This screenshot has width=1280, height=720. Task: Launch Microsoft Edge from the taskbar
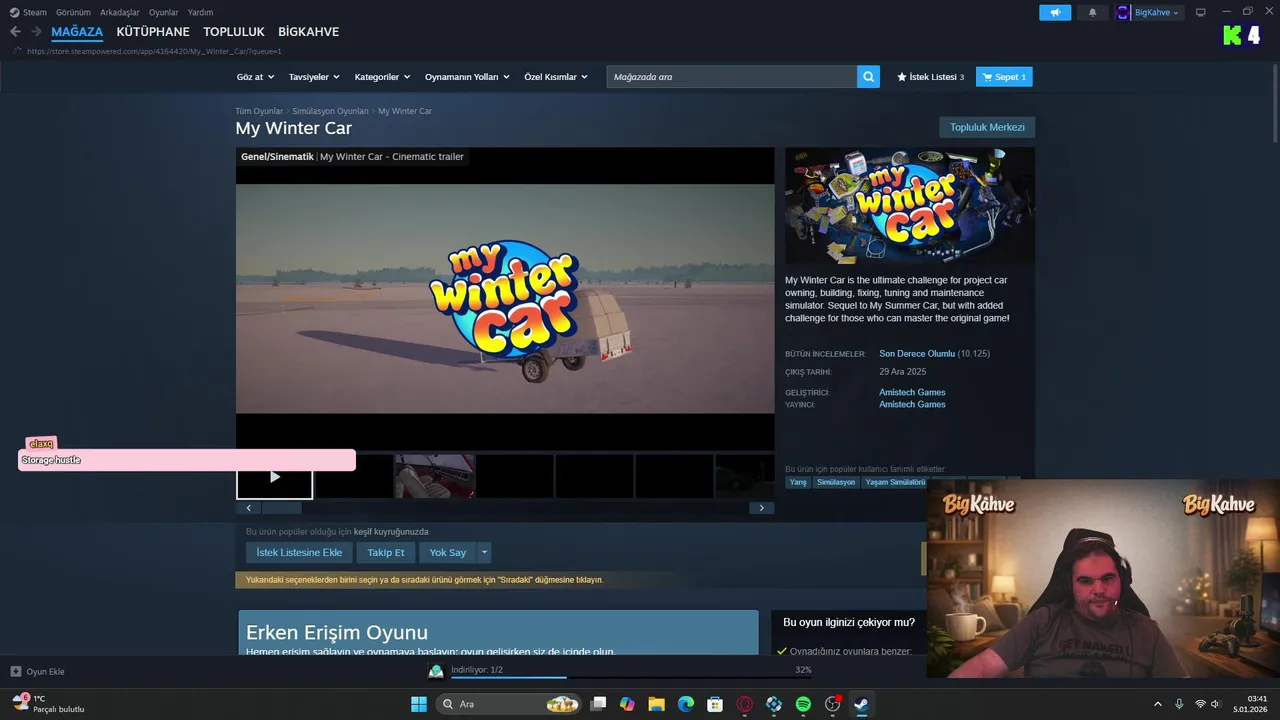click(x=686, y=704)
